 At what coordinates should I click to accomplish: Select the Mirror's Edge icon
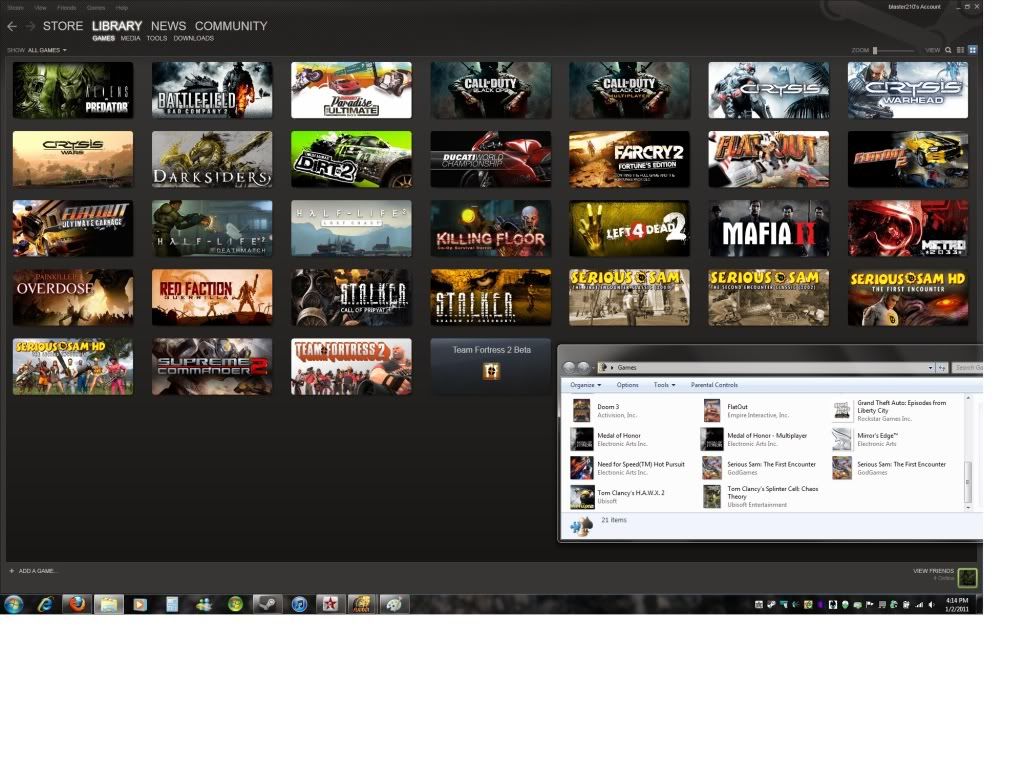(x=842, y=440)
